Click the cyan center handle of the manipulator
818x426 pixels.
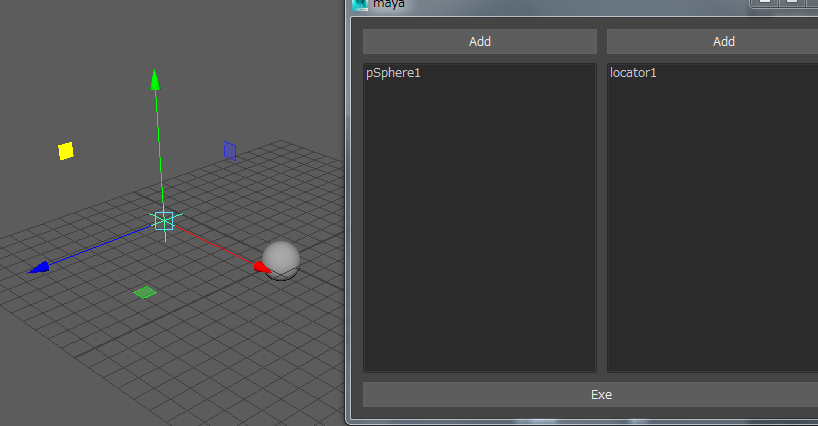click(x=164, y=221)
